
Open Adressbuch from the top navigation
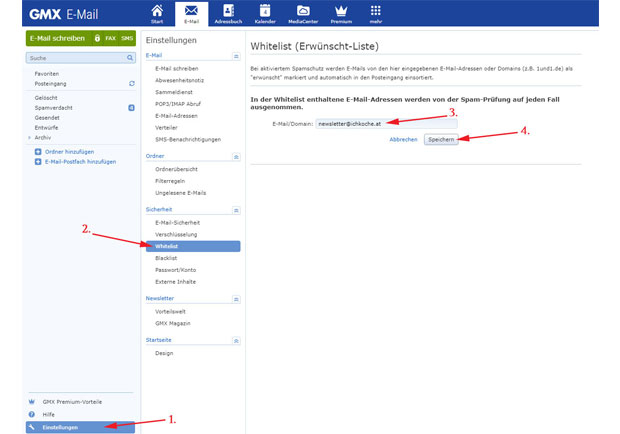pyautogui.click(x=229, y=13)
